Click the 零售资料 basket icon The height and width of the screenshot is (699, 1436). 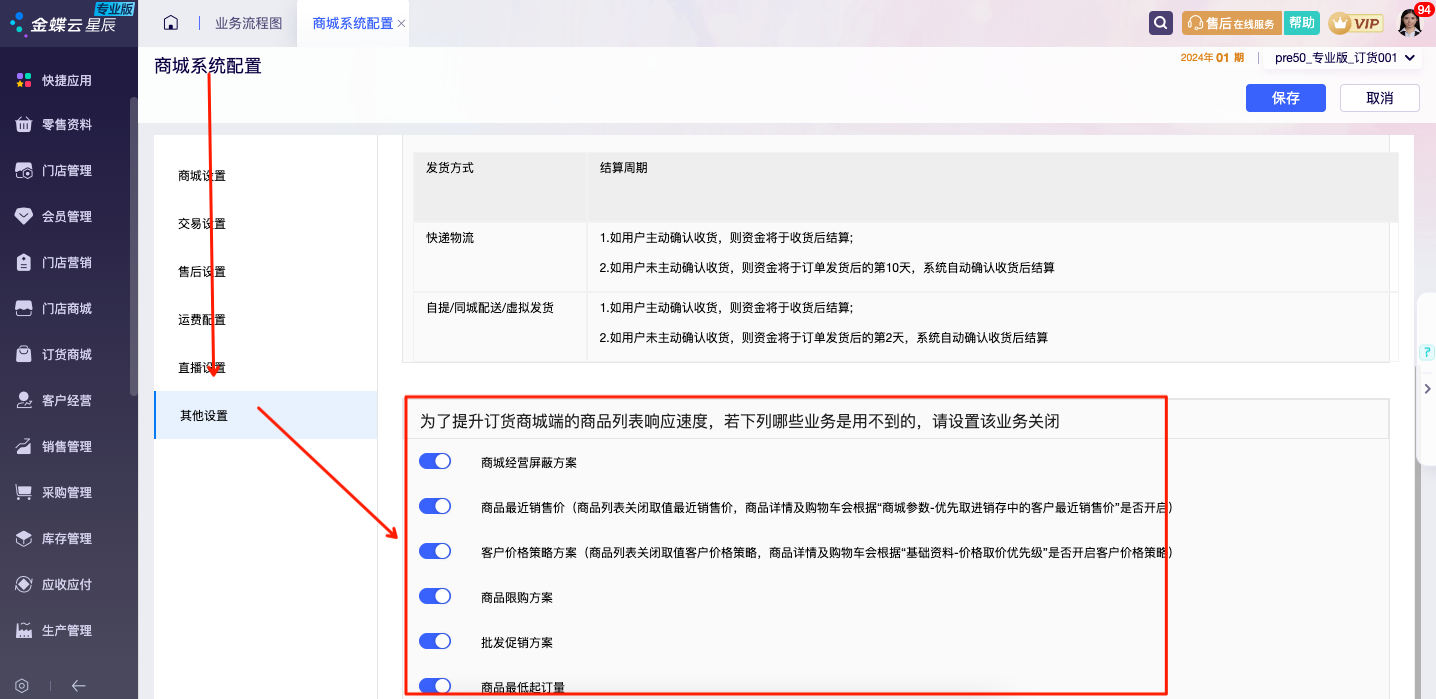(24, 125)
